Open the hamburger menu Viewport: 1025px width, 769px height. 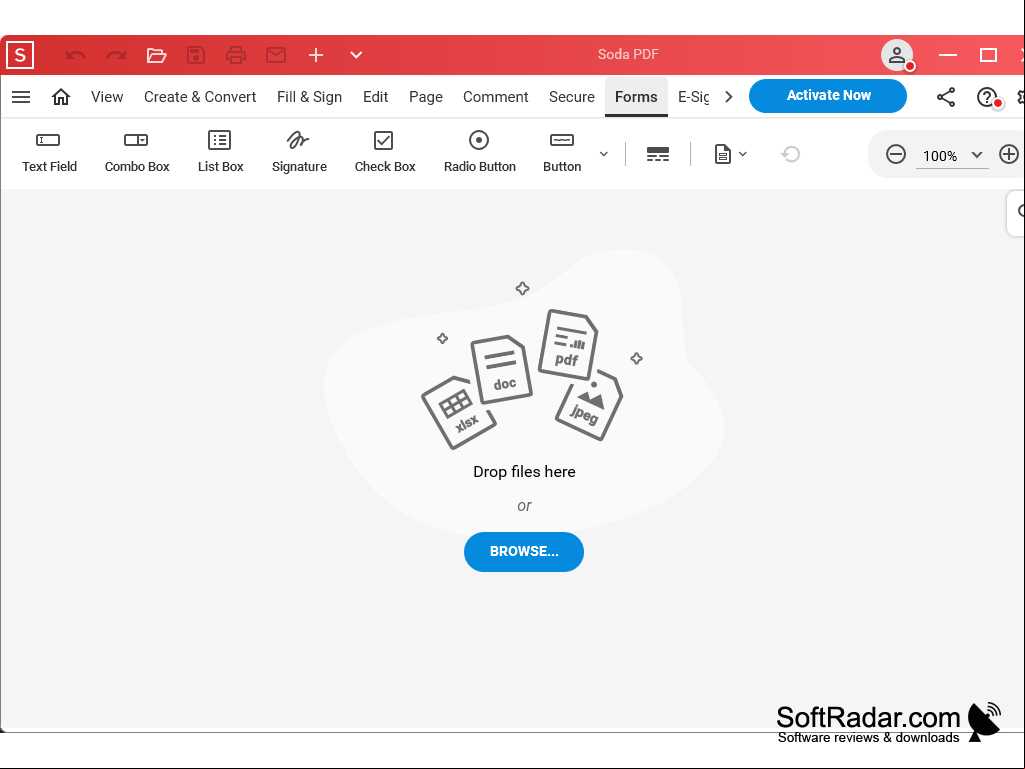pos(21,97)
